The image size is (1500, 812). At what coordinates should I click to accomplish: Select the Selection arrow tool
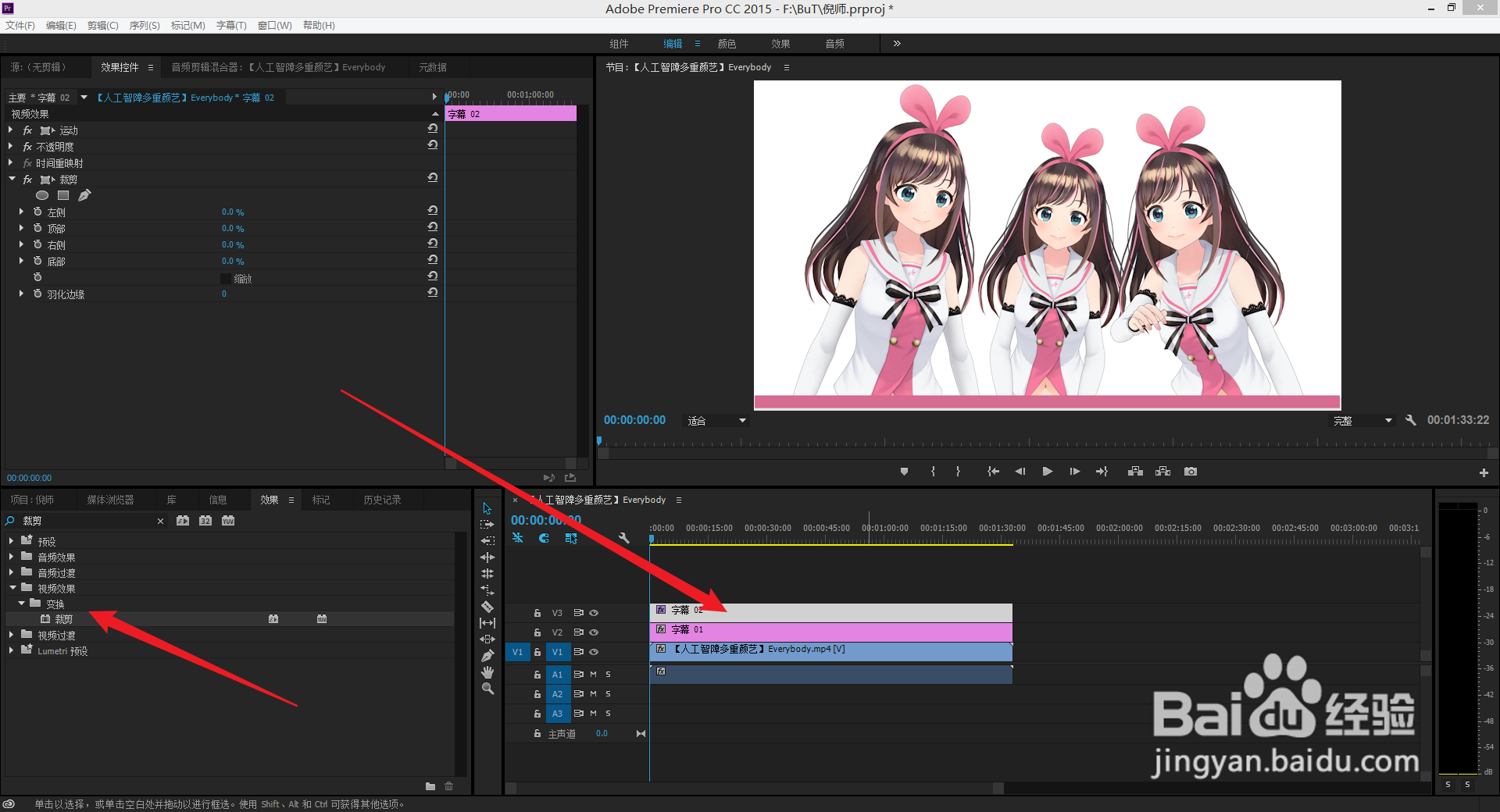click(x=487, y=508)
